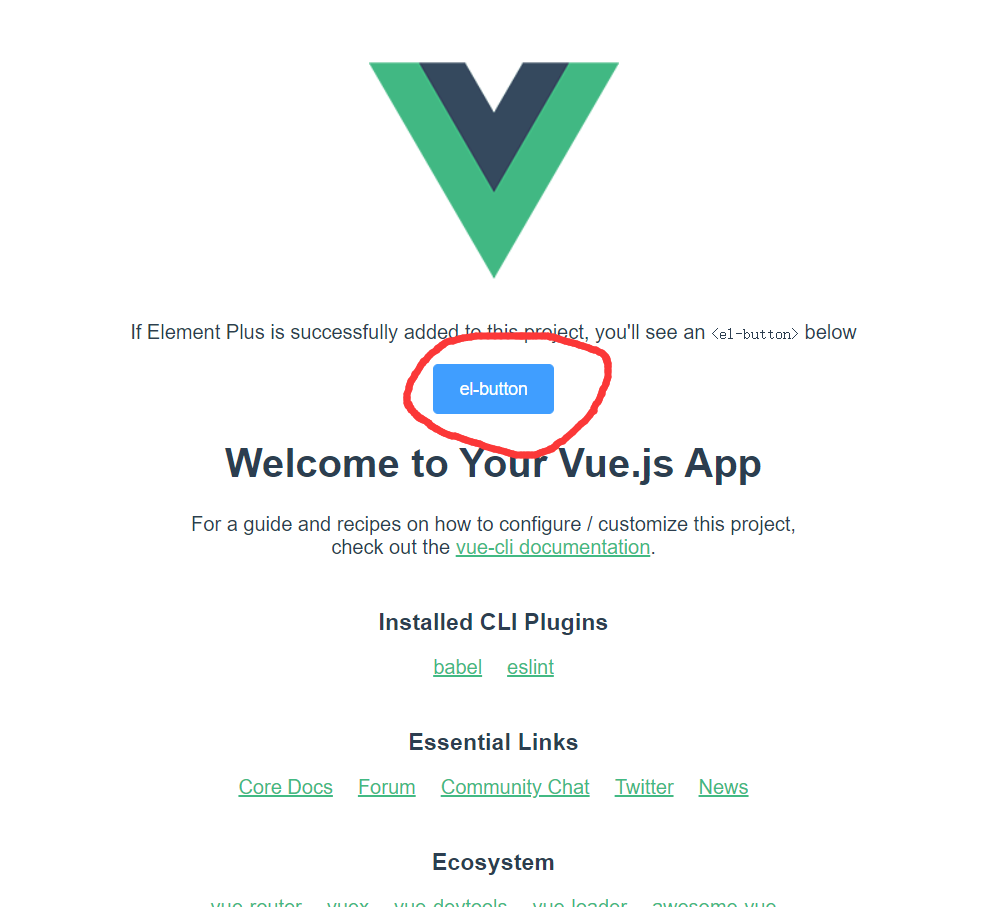1000x907 pixels.
Task: Click the Ecosystem heading
Action: tap(493, 862)
